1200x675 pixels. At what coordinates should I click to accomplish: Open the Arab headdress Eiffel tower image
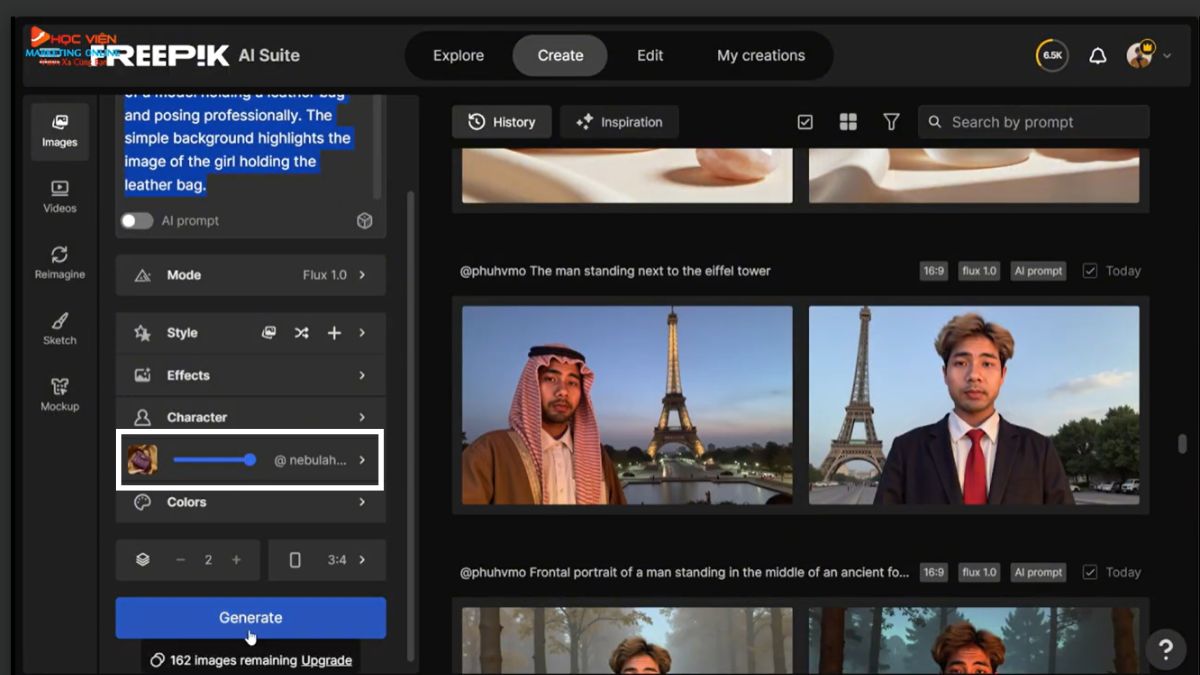click(x=627, y=405)
